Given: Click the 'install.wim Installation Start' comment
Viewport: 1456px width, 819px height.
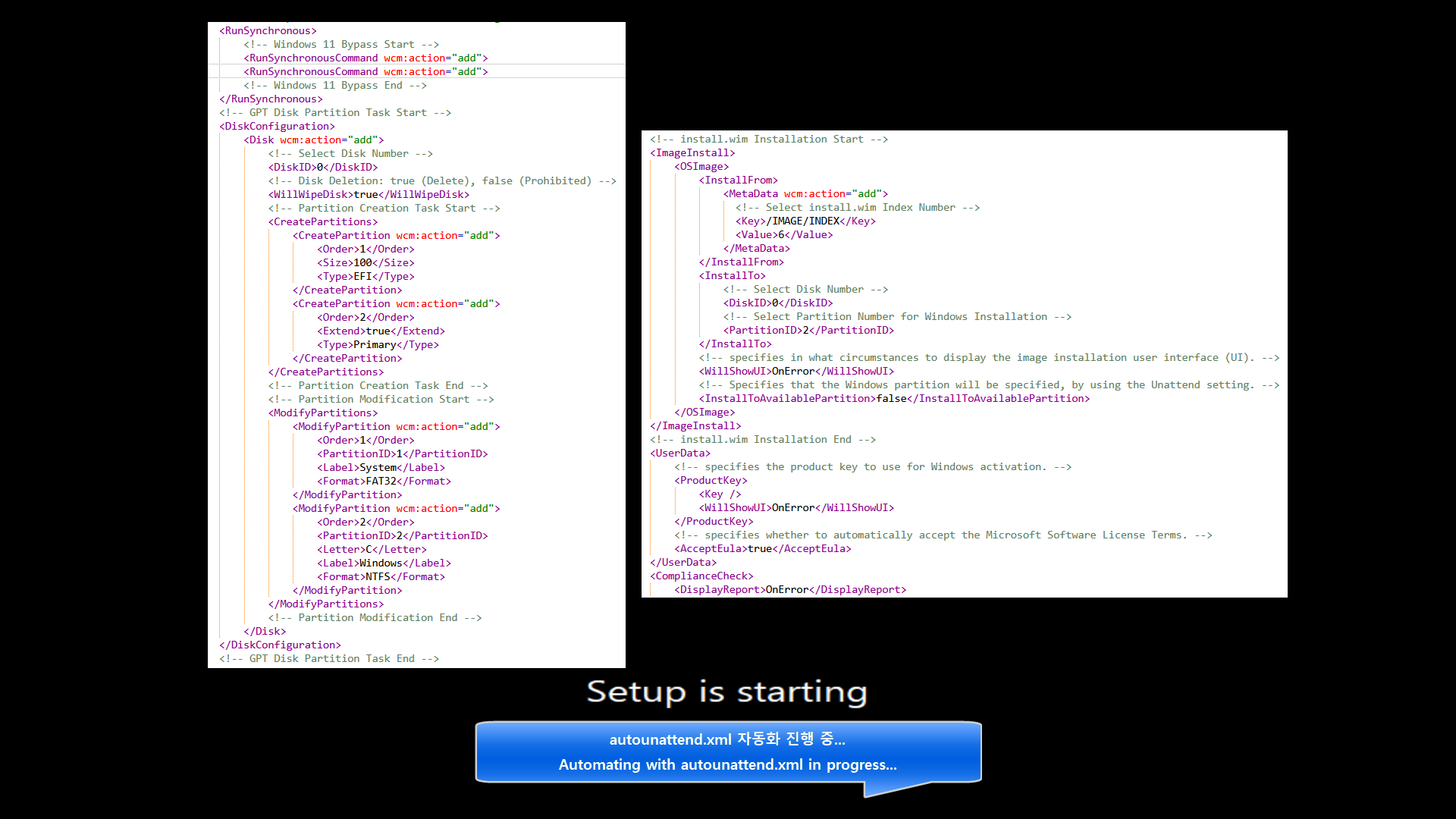Looking at the screenshot, I should pos(768,140).
